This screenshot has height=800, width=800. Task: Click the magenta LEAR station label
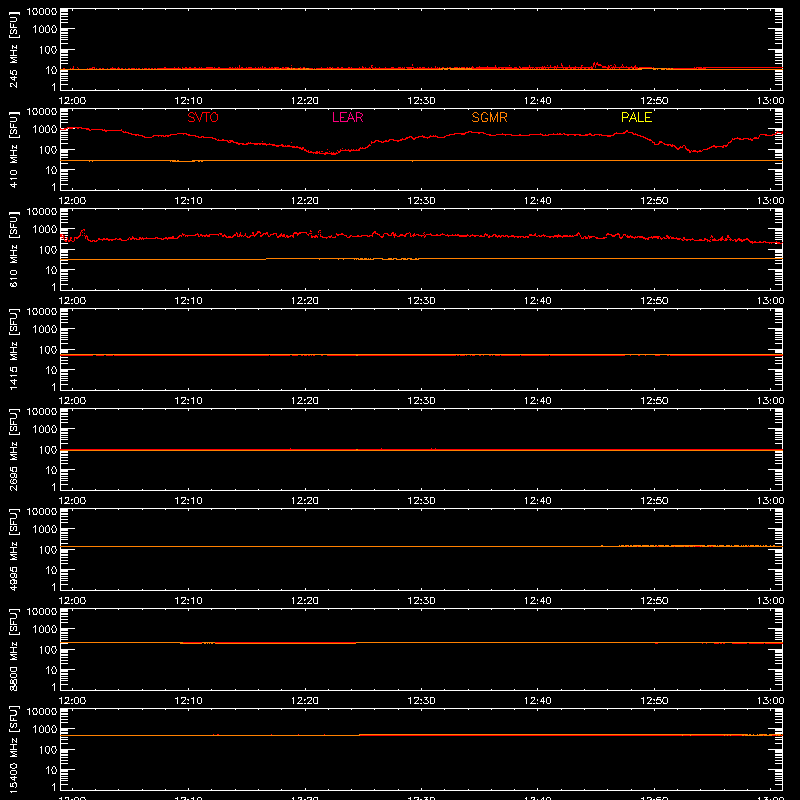[x=347, y=117]
